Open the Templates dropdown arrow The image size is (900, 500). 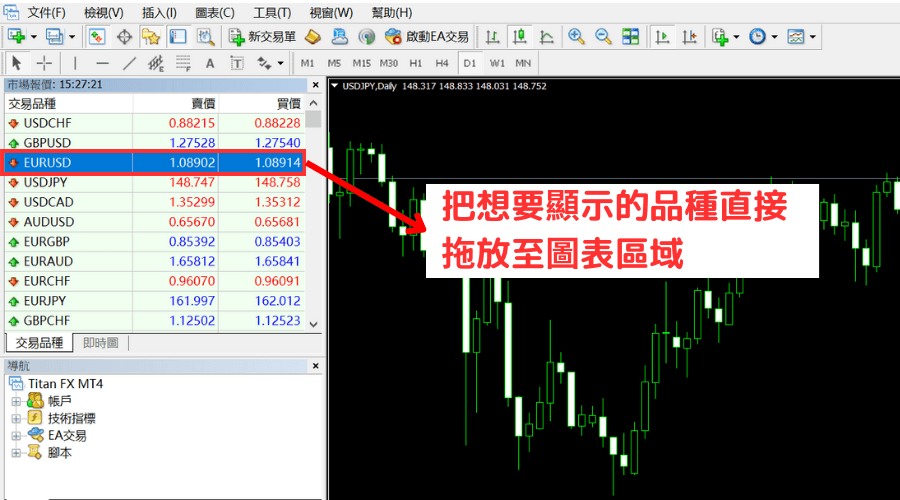813,37
